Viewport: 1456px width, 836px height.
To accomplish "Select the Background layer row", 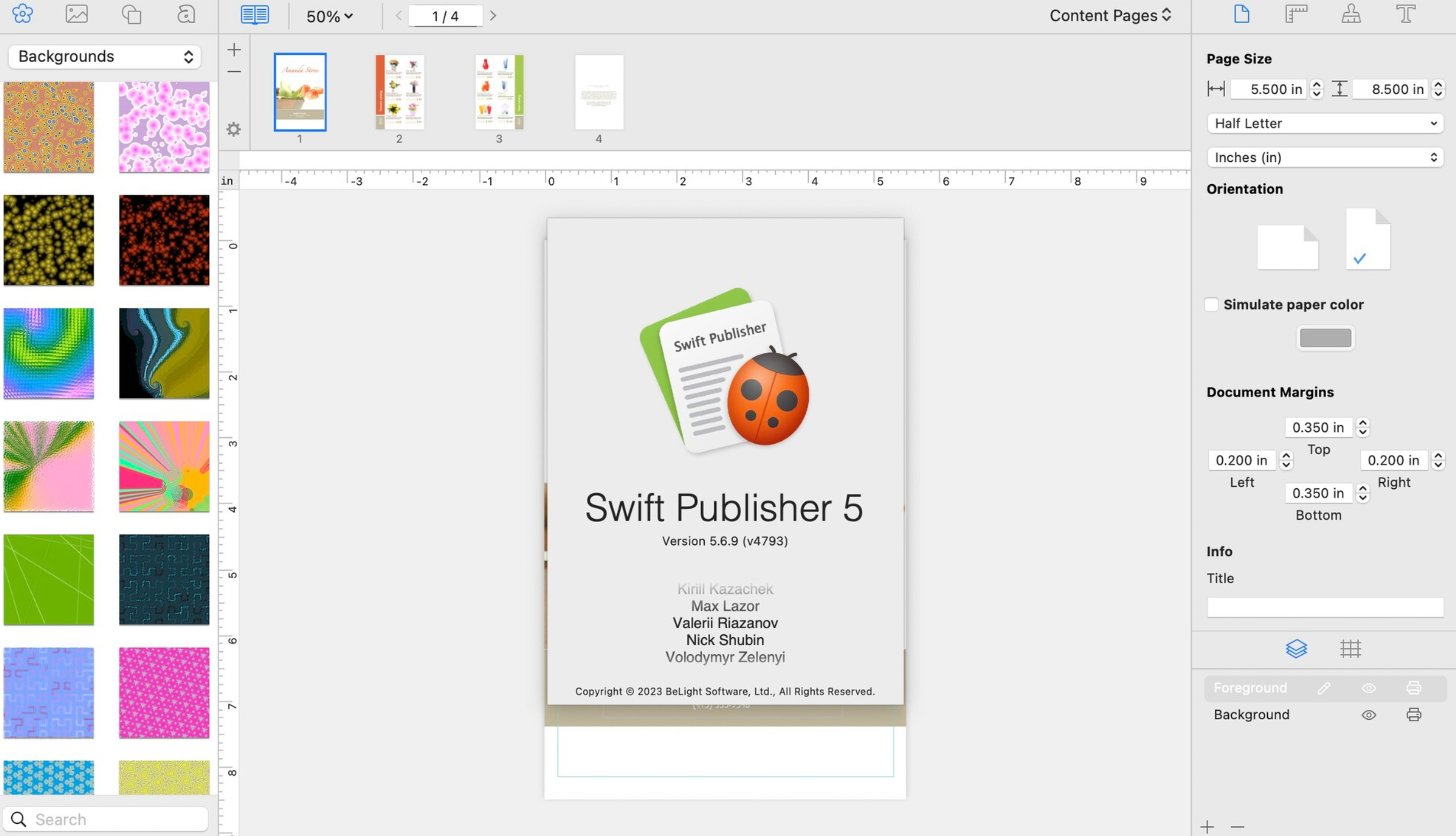I will (1325, 715).
